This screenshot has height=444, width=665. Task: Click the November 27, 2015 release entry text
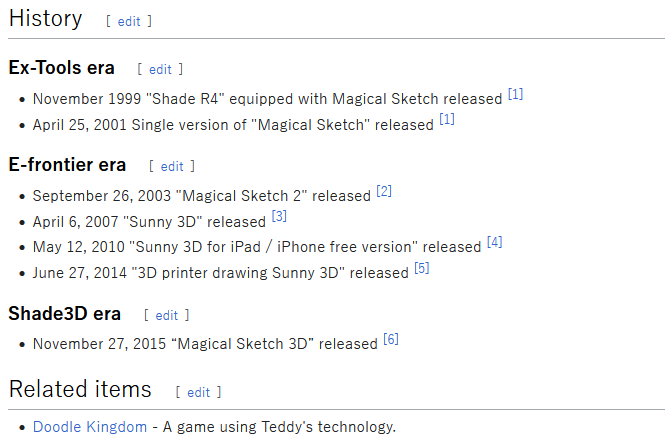click(204, 344)
